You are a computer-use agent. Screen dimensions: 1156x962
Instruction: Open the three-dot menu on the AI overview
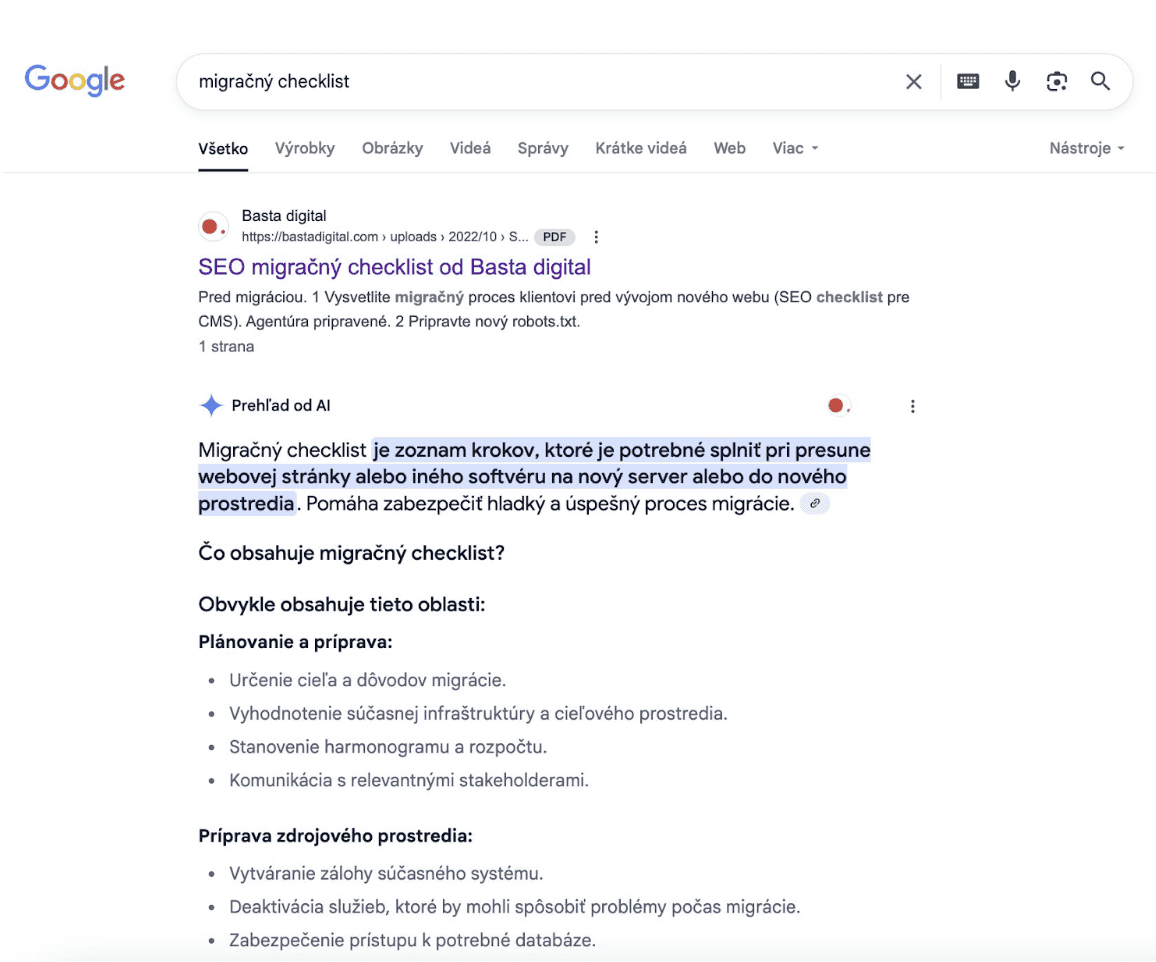click(x=912, y=405)
